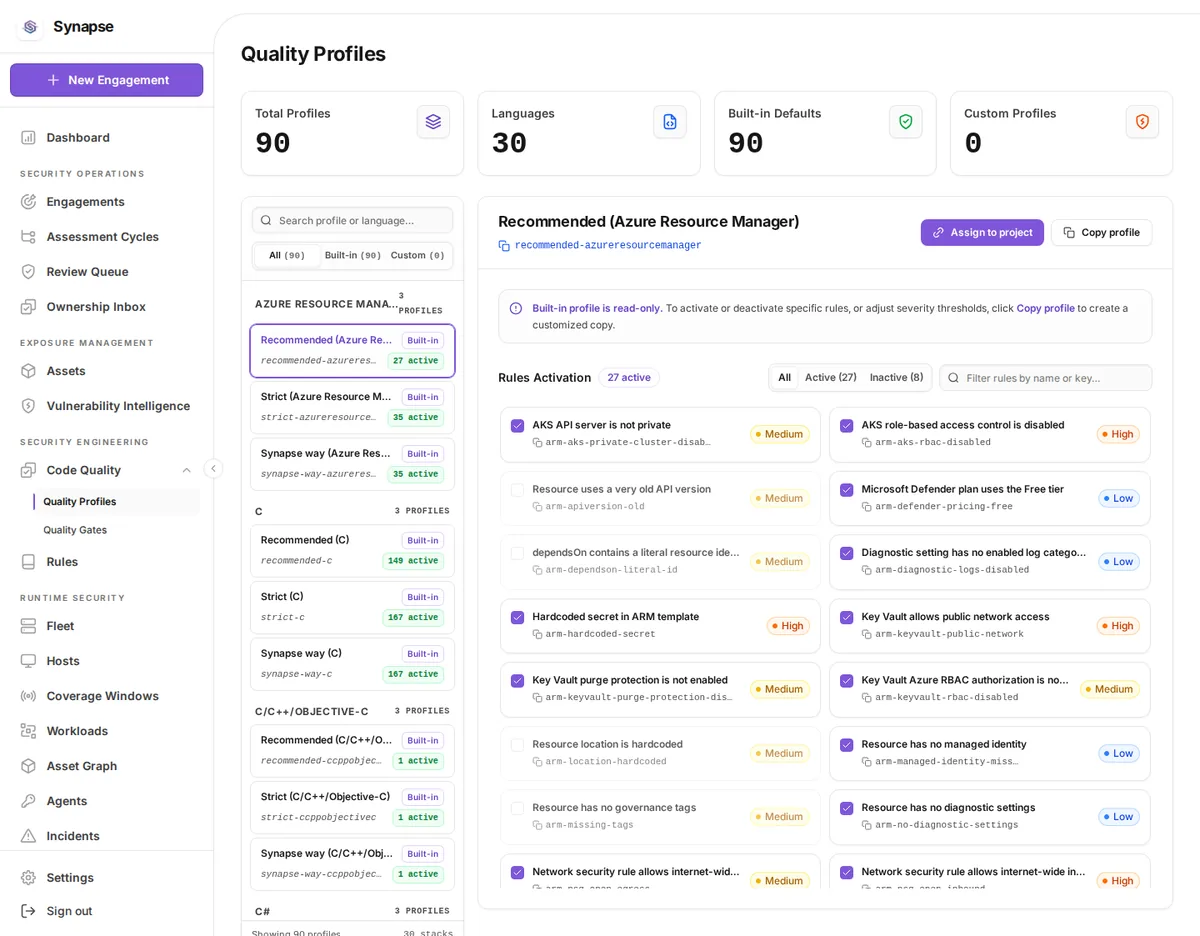Click Resource location is hardcoded rule card

[660, 753]
